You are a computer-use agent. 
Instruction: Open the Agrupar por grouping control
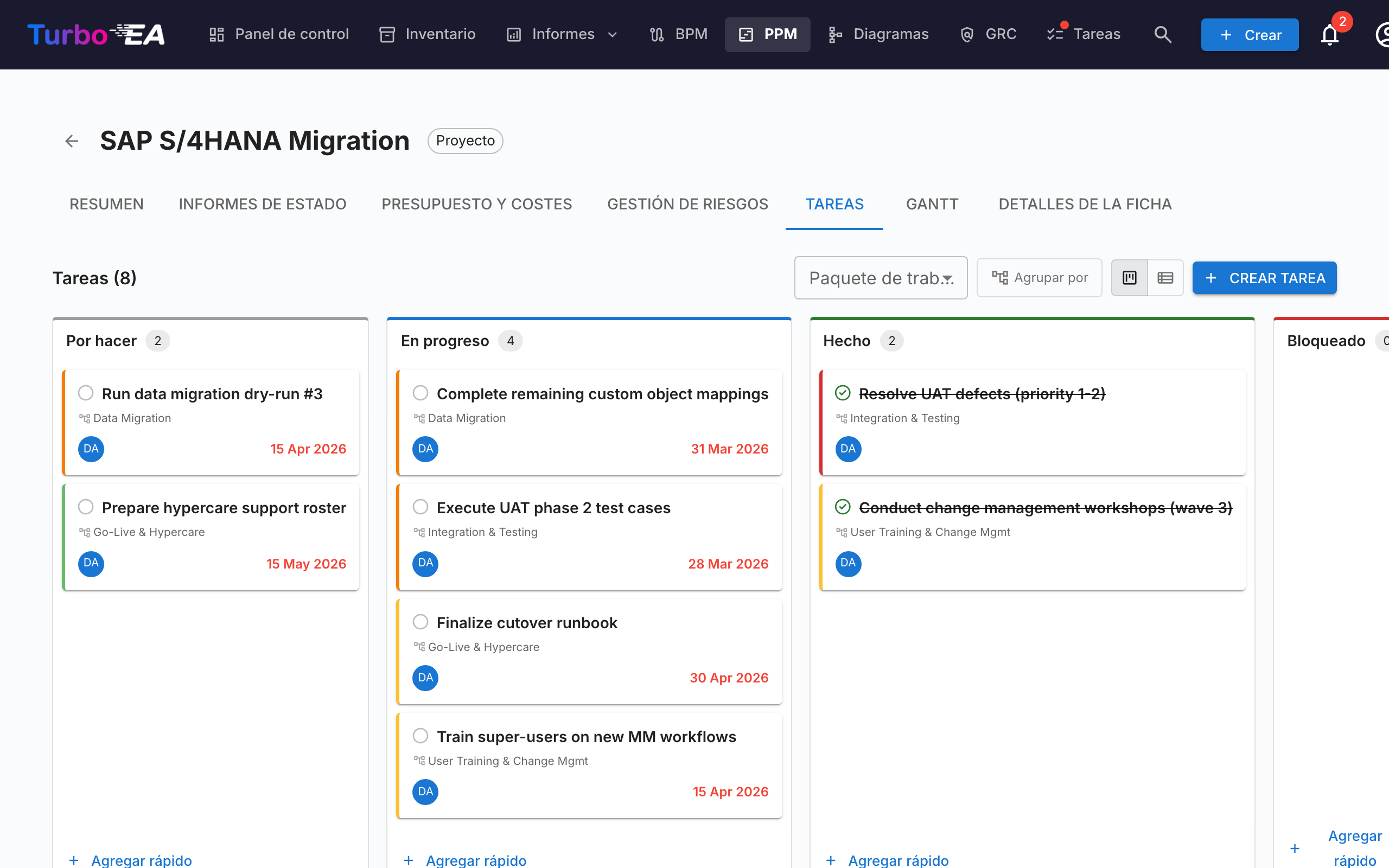(x=1040, y=278)
